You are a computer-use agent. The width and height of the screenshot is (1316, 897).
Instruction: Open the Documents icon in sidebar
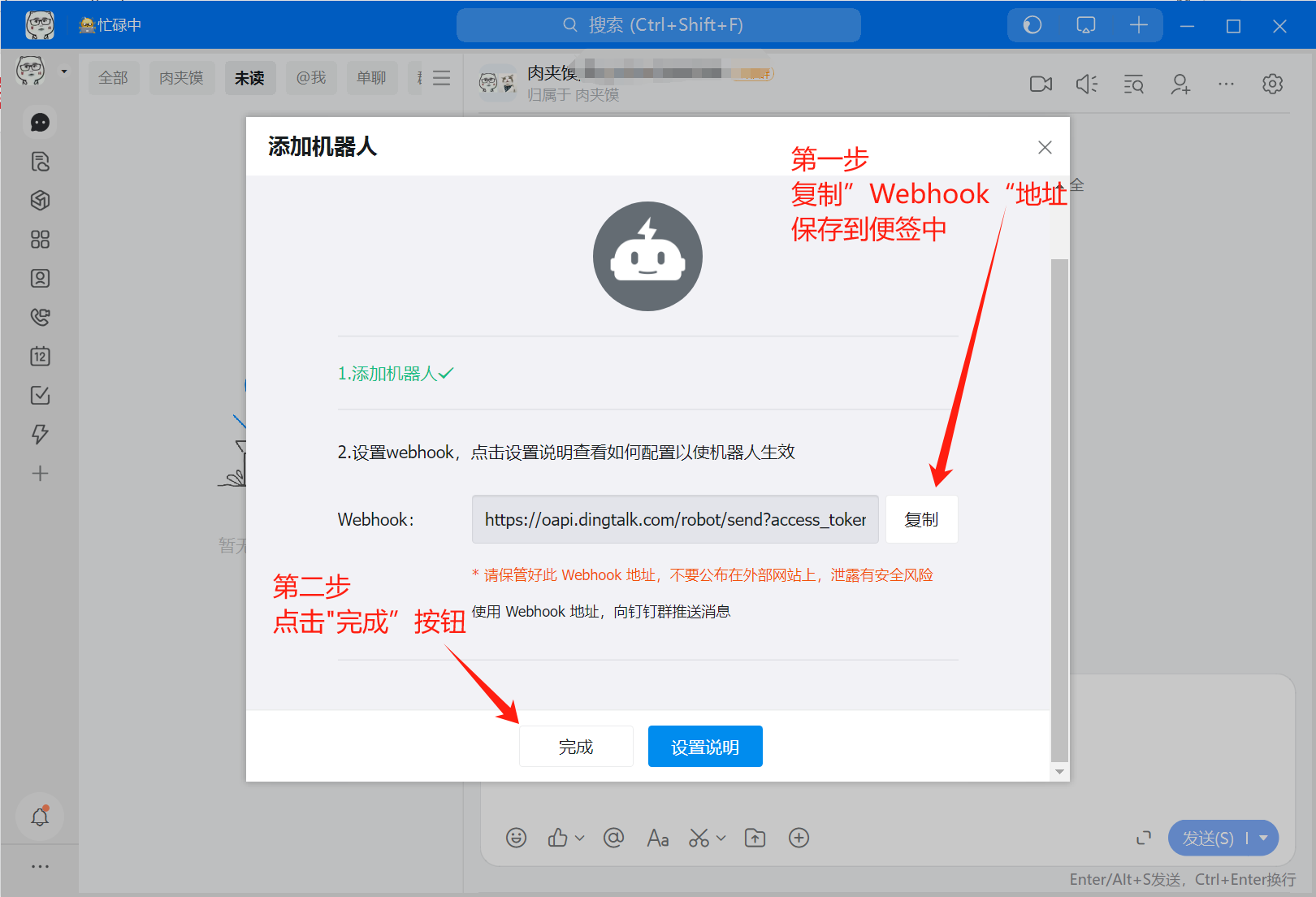click(40, 162)
